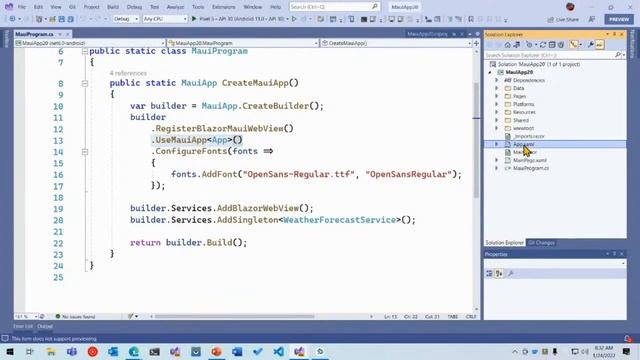This screenshot has width=640, height=360.
Task: Click split editor plus icon
Action: [x=476, y=43]
